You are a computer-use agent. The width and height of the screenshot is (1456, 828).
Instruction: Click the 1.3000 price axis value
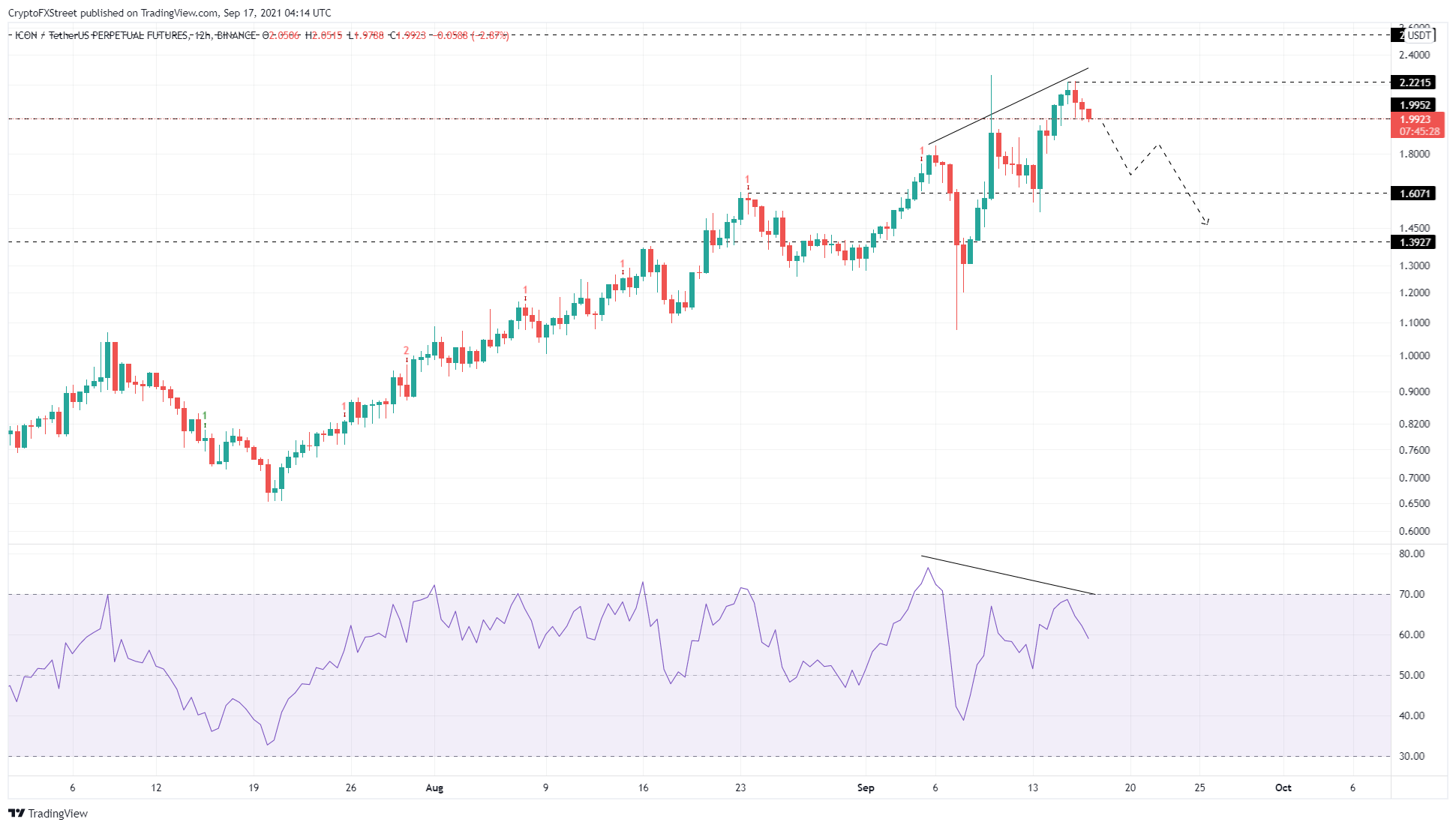pyautogui.click(x=1414, y=265)
